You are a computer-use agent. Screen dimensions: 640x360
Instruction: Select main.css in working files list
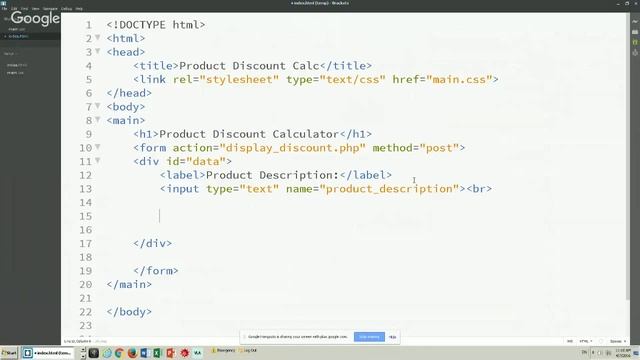point(17,29)
